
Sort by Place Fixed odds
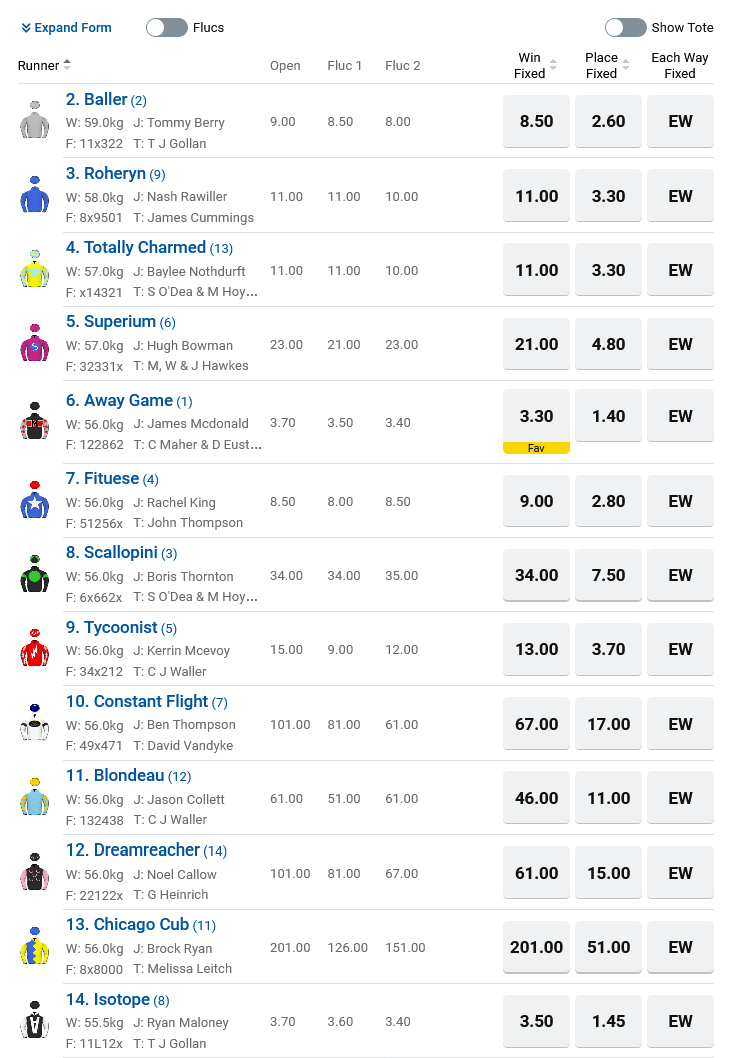[625, 66]
